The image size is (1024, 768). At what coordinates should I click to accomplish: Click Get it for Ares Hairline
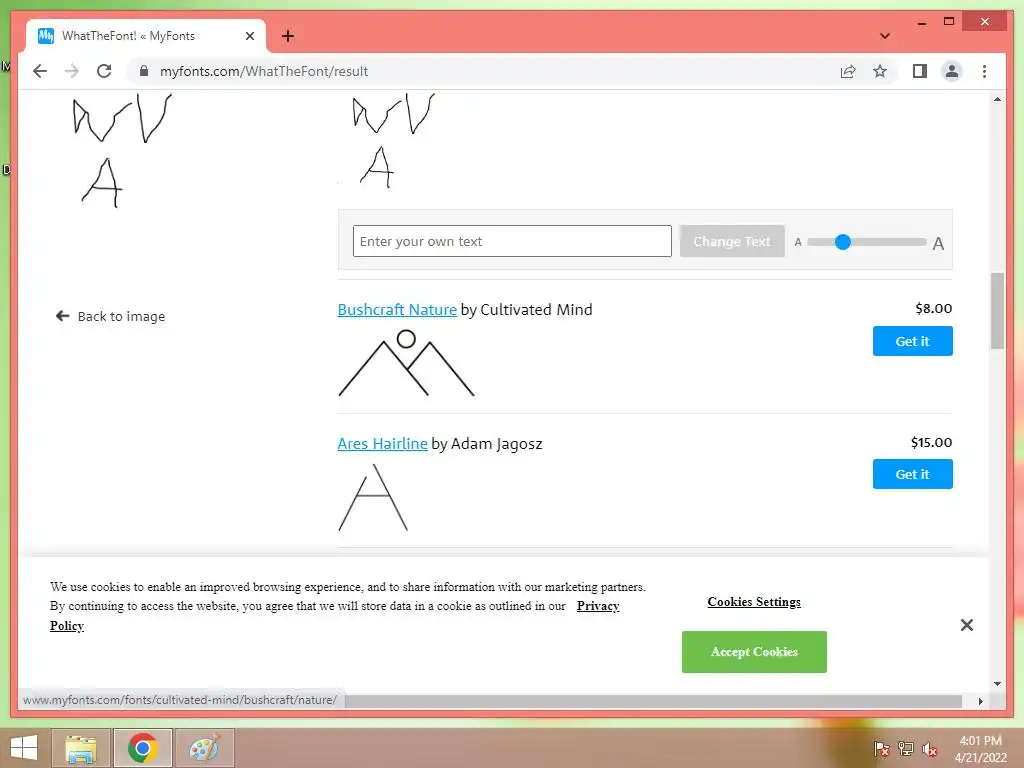pyautogui.click(x=912, y=474)
